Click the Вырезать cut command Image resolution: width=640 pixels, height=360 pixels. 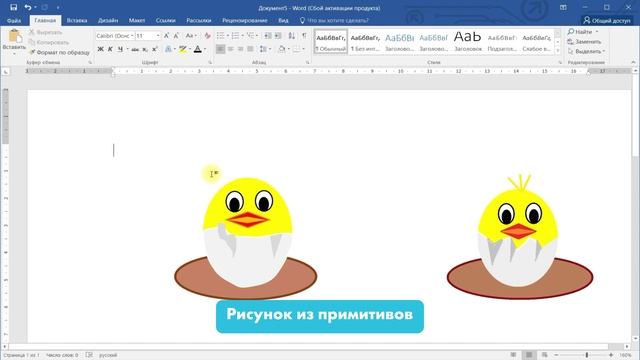click(x=46, y=32)
